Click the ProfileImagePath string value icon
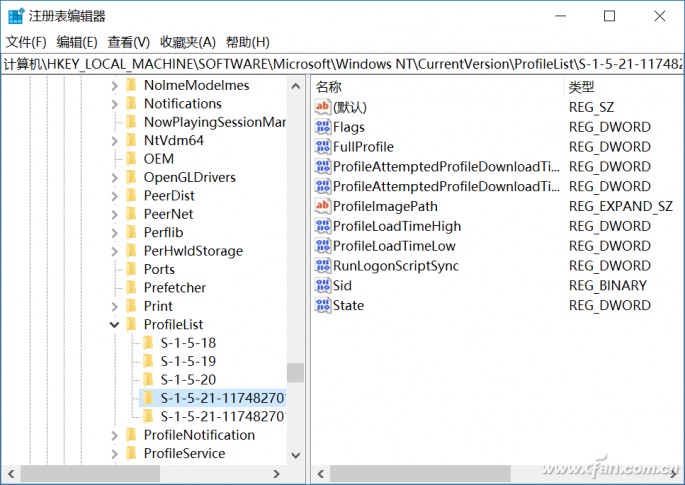 point(322,206)
